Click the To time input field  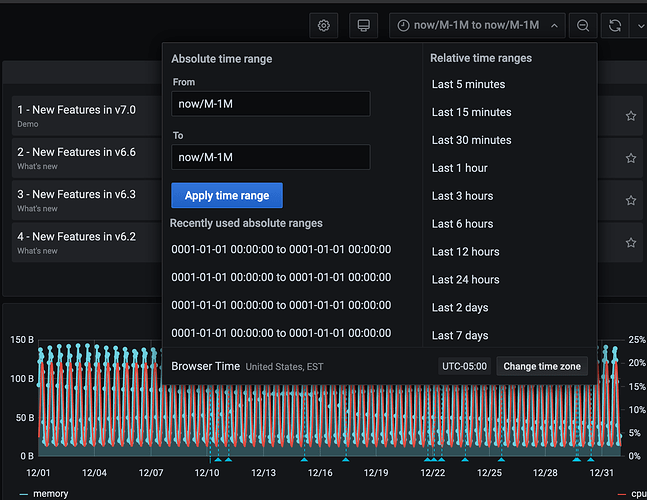point(271,157)
